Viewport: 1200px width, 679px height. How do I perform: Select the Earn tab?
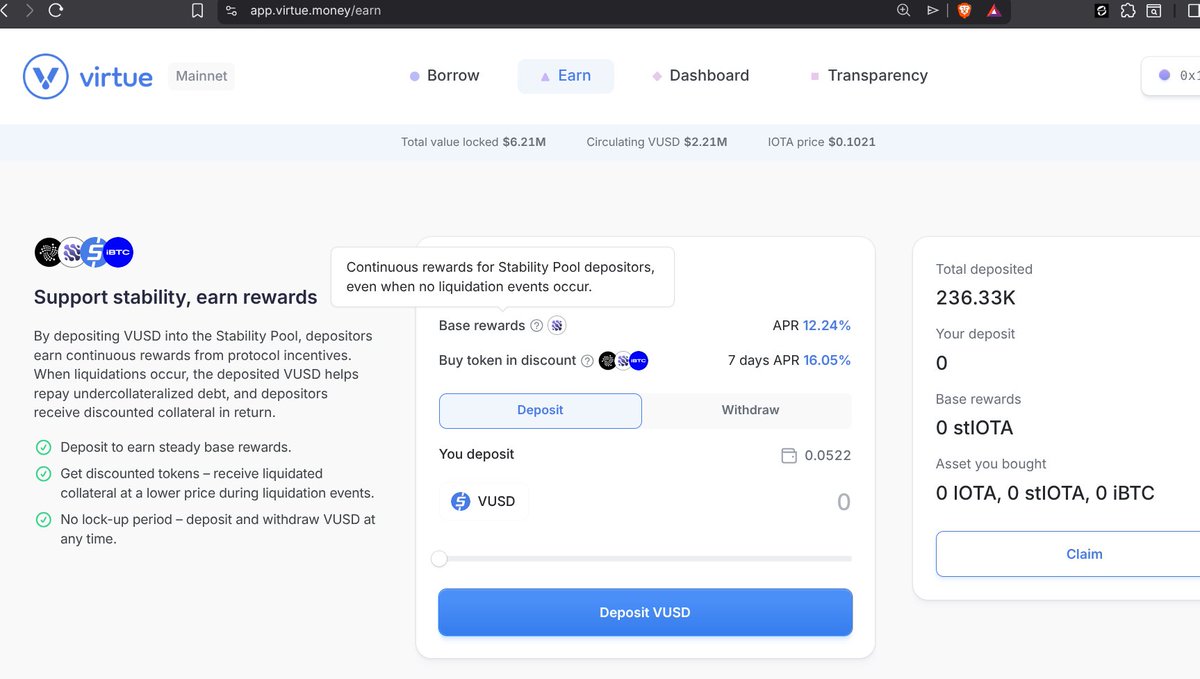coord(565,76)
